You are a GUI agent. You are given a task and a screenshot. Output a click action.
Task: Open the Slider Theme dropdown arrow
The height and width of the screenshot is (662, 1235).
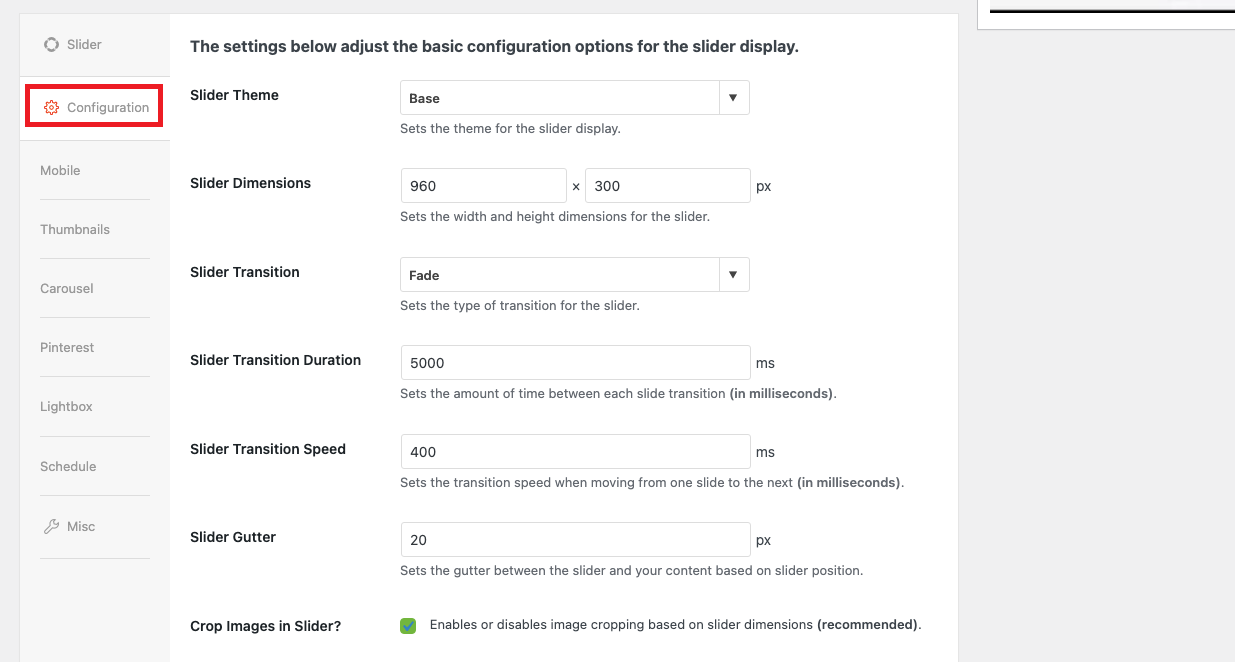click(733, 98)
